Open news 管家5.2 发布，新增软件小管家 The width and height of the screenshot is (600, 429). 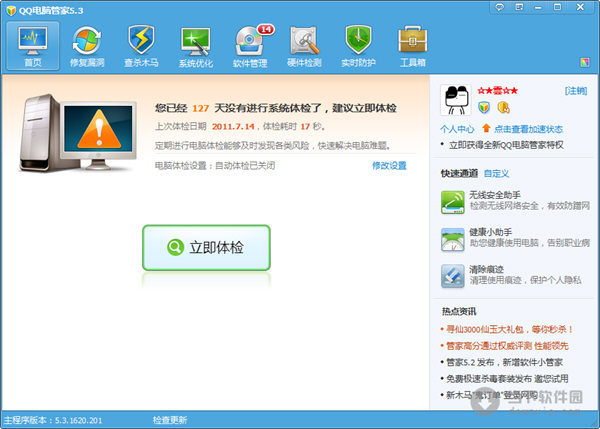[x=504, y=362]
